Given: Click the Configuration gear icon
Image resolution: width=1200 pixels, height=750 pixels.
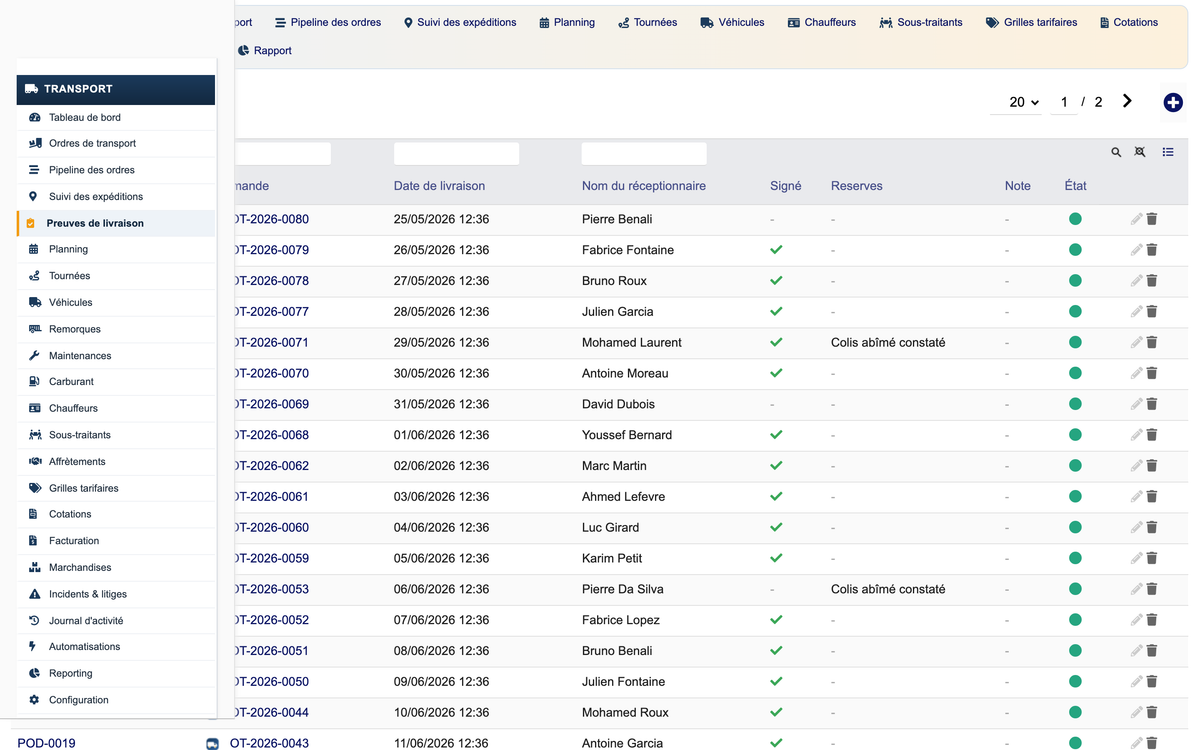Looking at the screenshot, I should click(x=34, y=700).
